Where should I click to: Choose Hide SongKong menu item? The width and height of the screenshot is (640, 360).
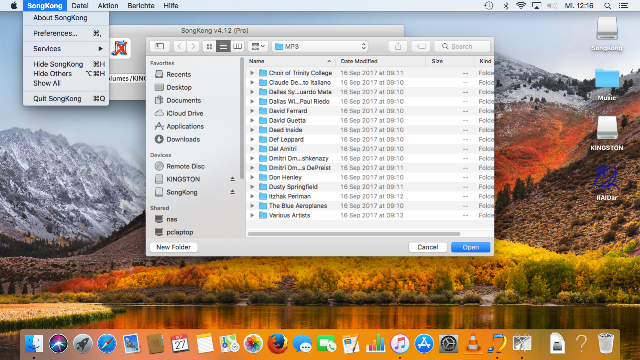point(66,64)
